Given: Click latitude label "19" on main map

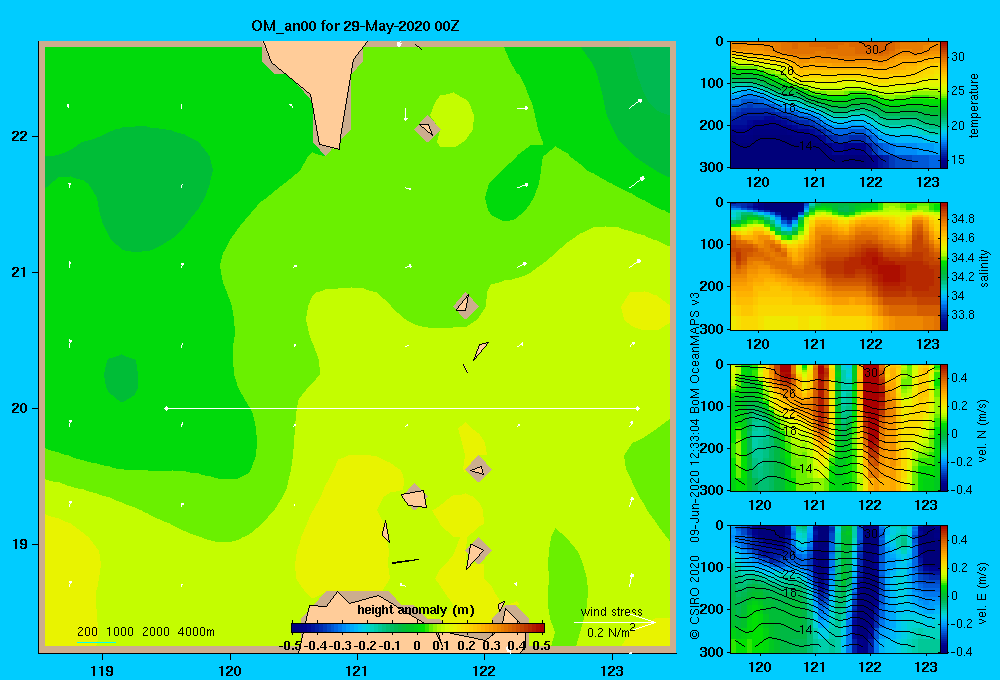Looking at the screenshot, I should (x=19, y=544).
